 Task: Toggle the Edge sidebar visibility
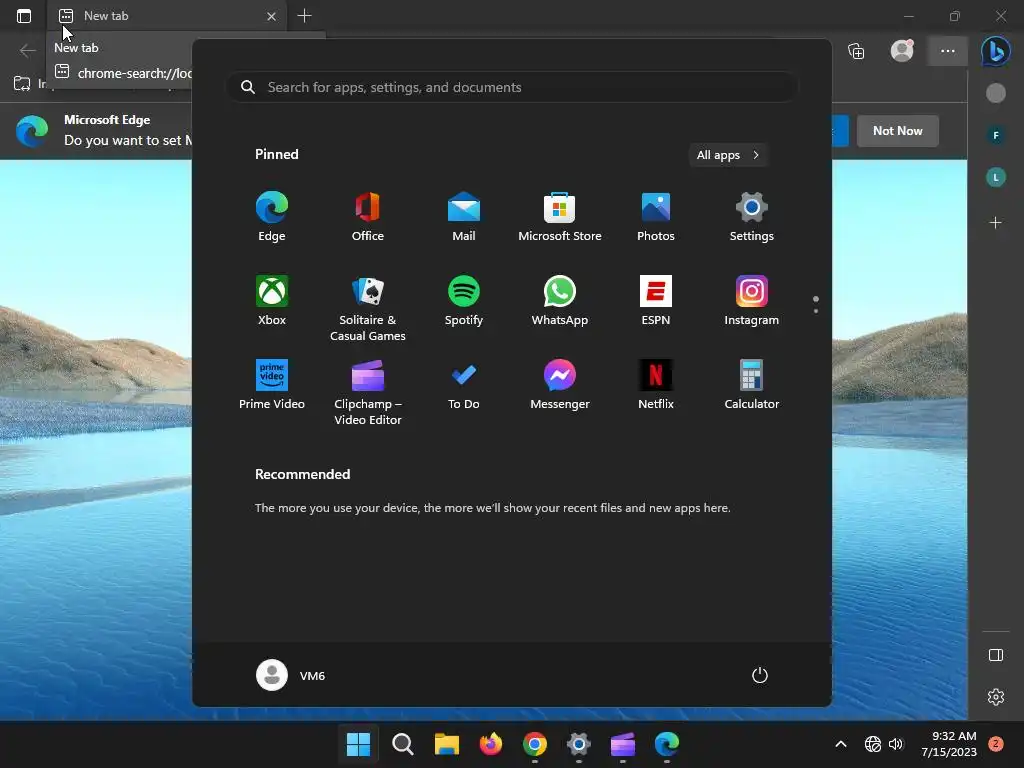pos(995,655)
